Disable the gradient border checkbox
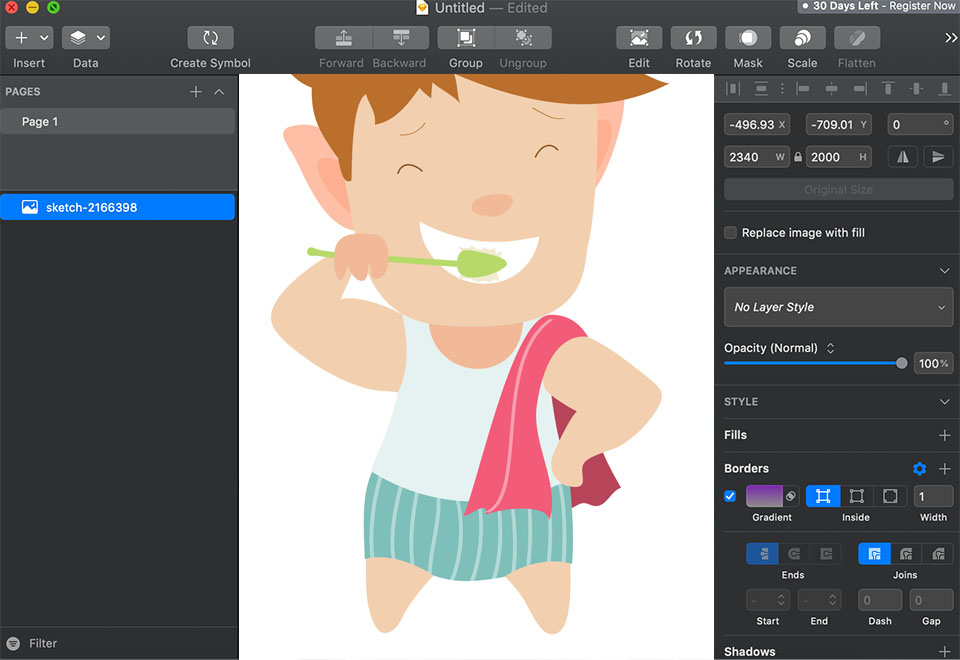Viewport: 960px width, 660px height. (x=730, y=496)
